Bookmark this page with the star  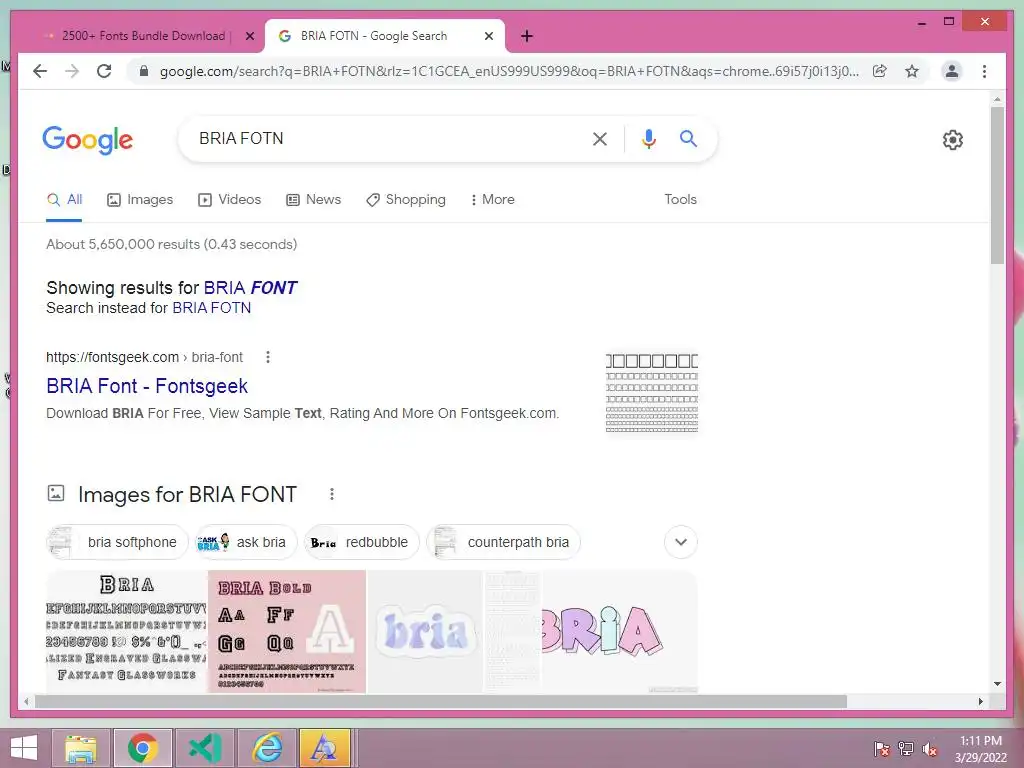pos(912,71)
